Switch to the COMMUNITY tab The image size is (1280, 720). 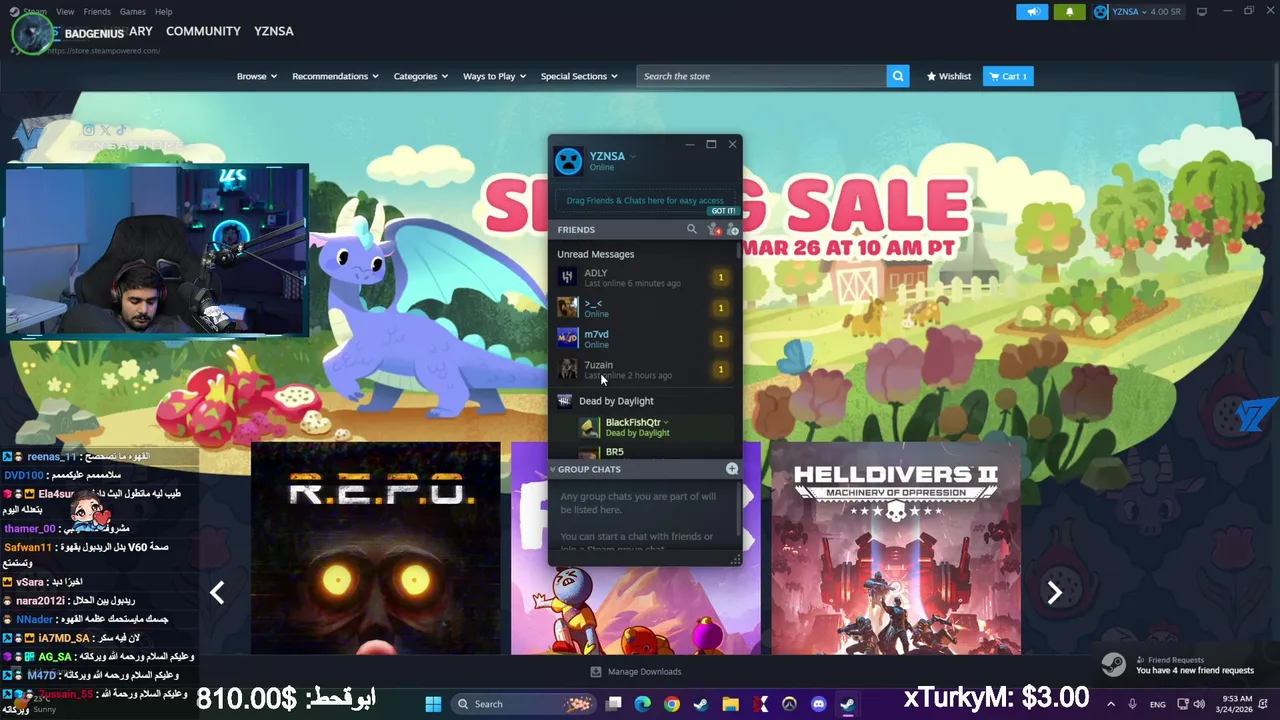203,31
